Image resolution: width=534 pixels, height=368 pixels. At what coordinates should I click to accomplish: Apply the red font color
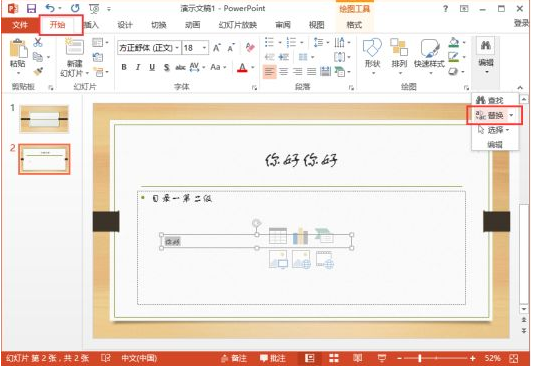coord(242,67)
